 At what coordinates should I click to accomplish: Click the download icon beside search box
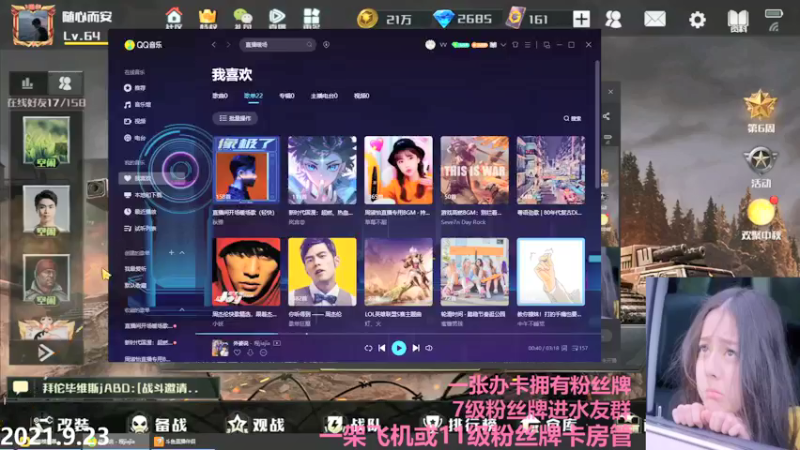(326, 45)
